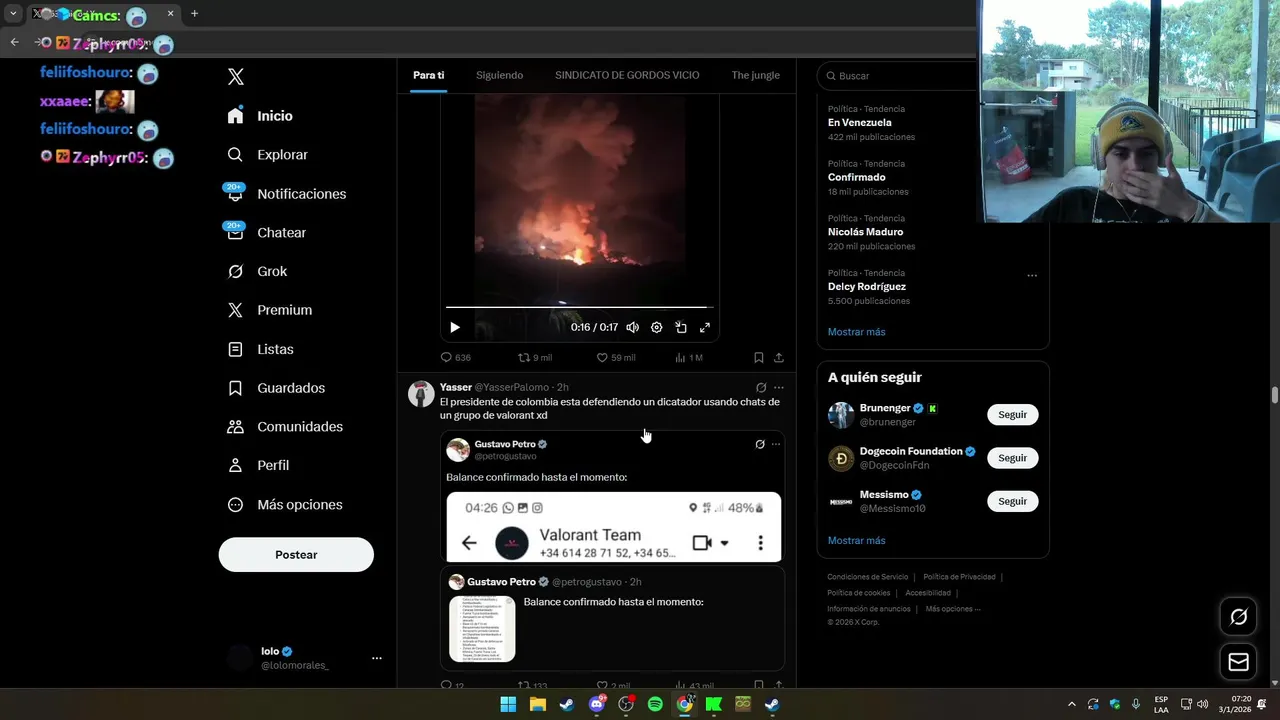Viewport: 1280px width, 720px height.
Task: Expand Más opciones in the sidebar
Action: [x=285, y=505]
